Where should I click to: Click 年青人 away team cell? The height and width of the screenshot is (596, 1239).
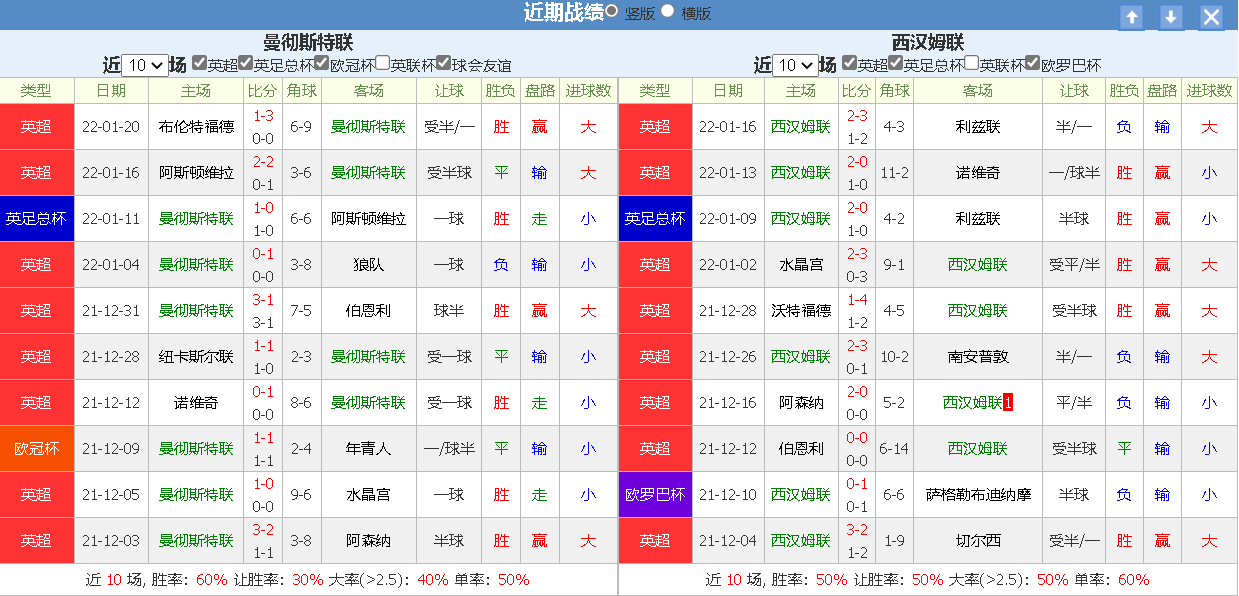click(x=368, y=449)
